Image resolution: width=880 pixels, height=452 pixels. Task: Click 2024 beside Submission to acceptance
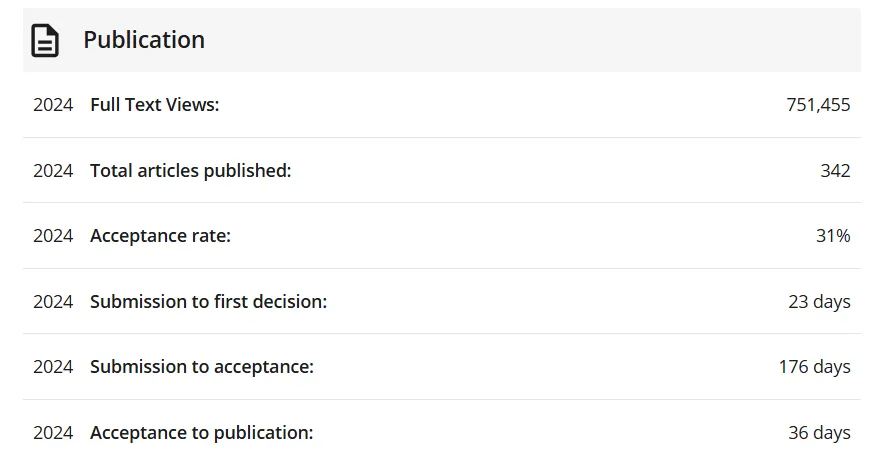(x=53, y=367)
